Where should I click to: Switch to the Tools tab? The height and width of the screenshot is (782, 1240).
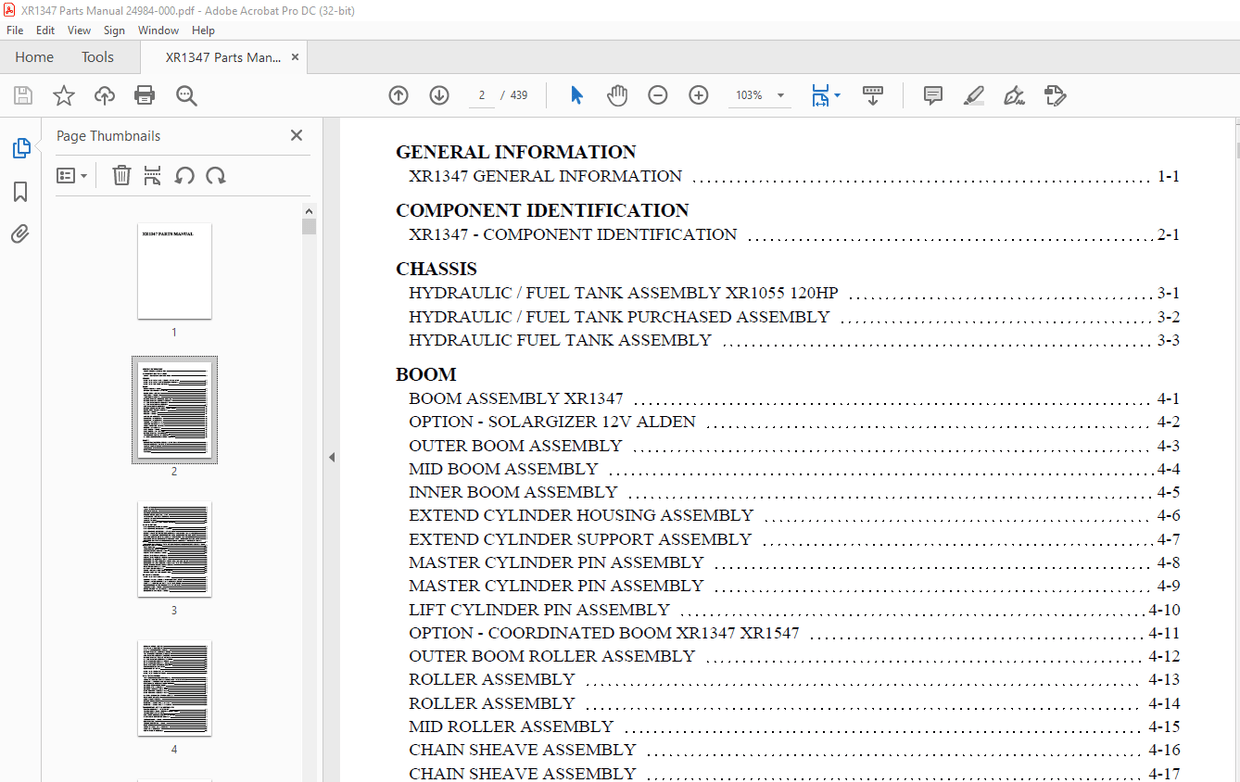pyautogui.click(x=97, y=57)
